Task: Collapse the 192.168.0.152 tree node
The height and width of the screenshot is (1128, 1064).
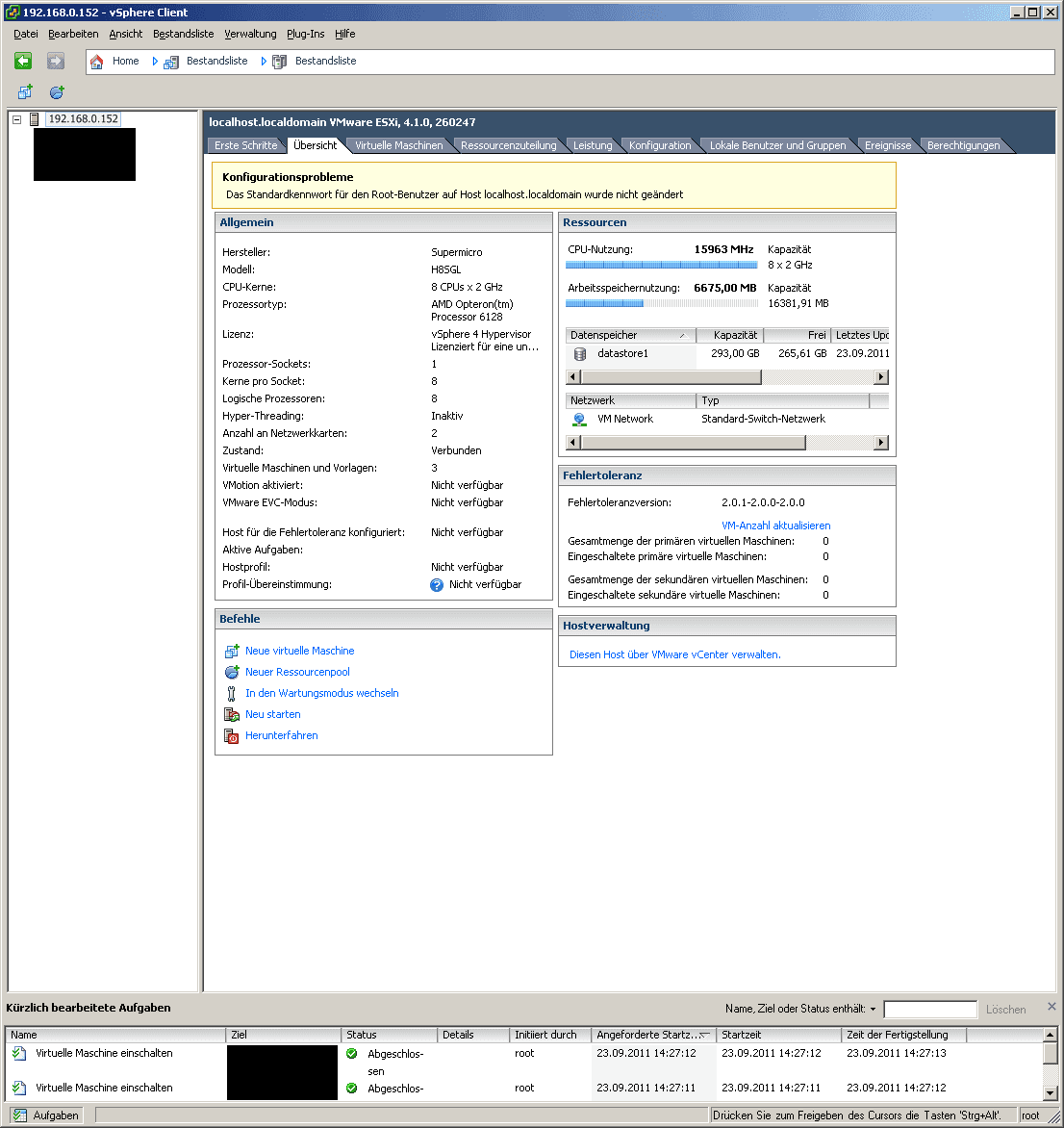Action: click(16, 119)
